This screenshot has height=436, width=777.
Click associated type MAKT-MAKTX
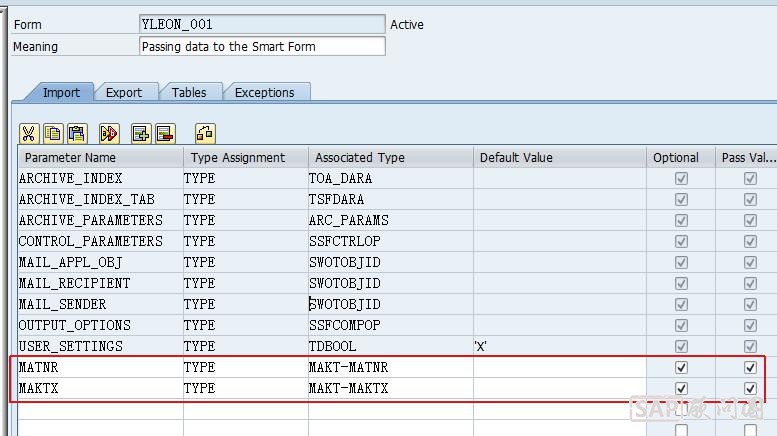(x=349, y=388)
